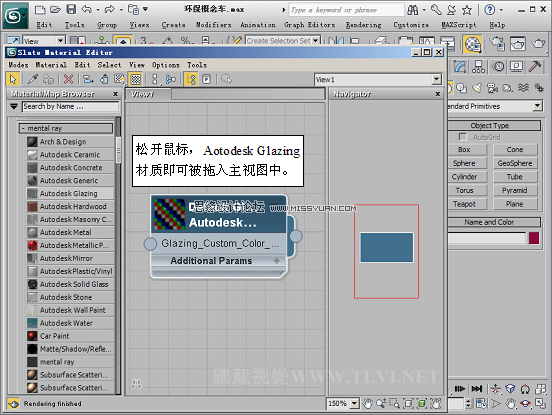Click the Pyramid primitive button
The width and height of the screenshot is (552, 415).
[515, 190]
